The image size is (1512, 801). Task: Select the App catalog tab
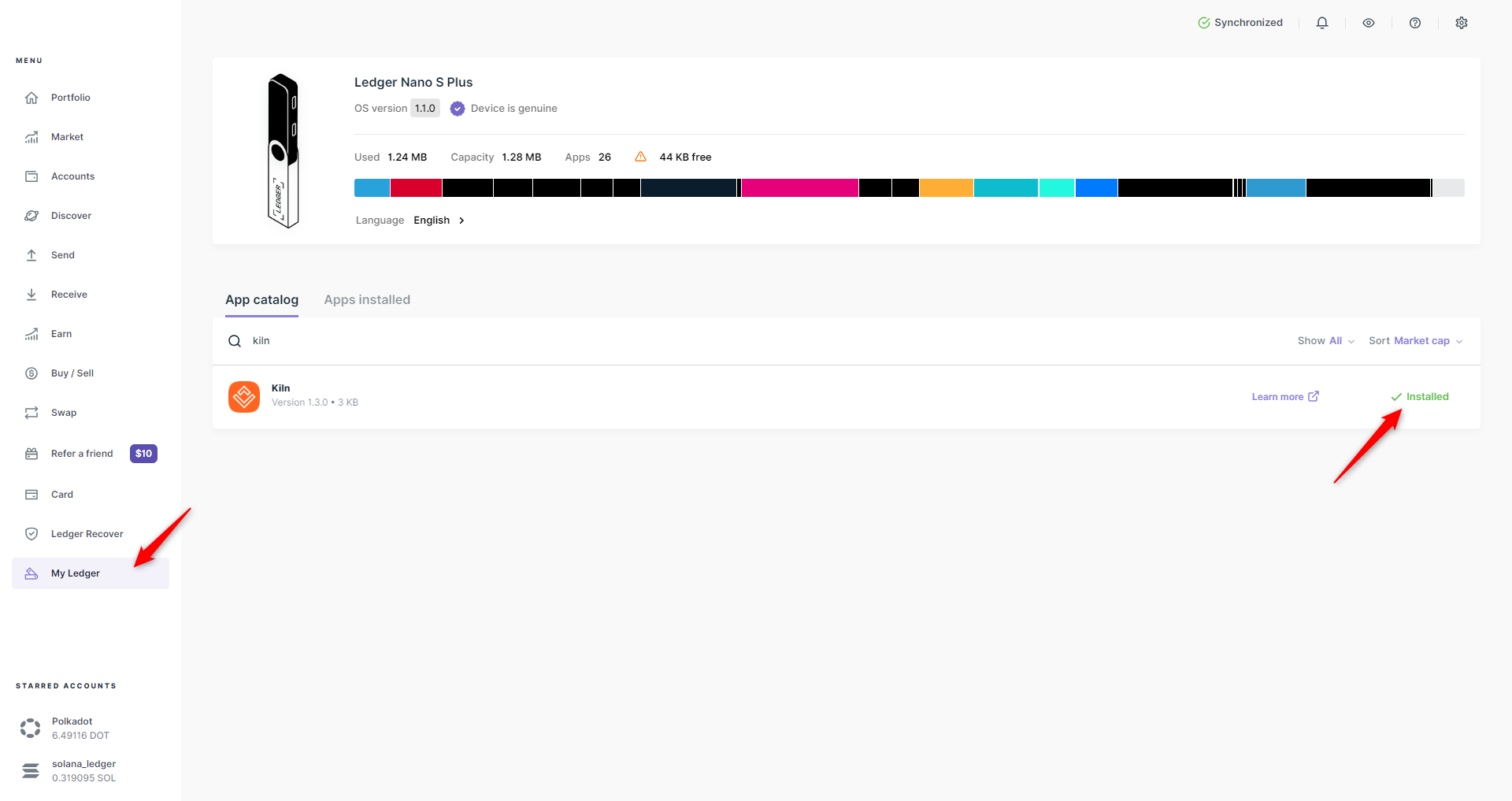tap(261, 300)
